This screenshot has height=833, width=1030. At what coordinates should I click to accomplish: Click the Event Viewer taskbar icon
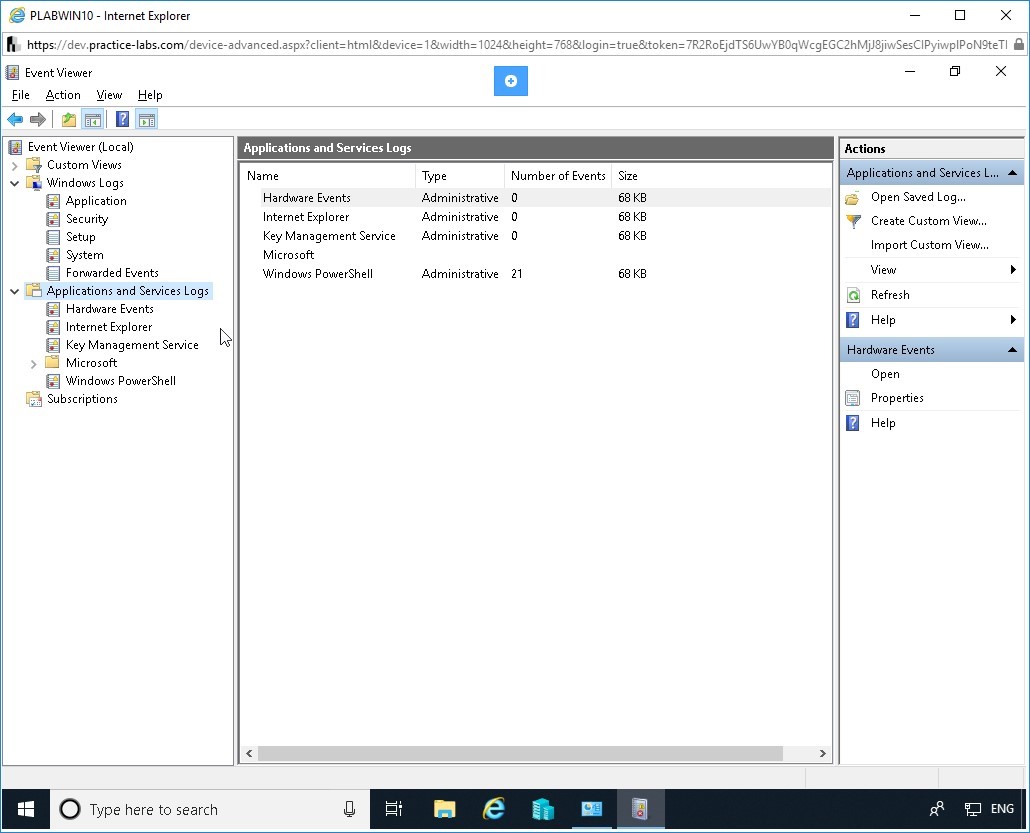640,809
